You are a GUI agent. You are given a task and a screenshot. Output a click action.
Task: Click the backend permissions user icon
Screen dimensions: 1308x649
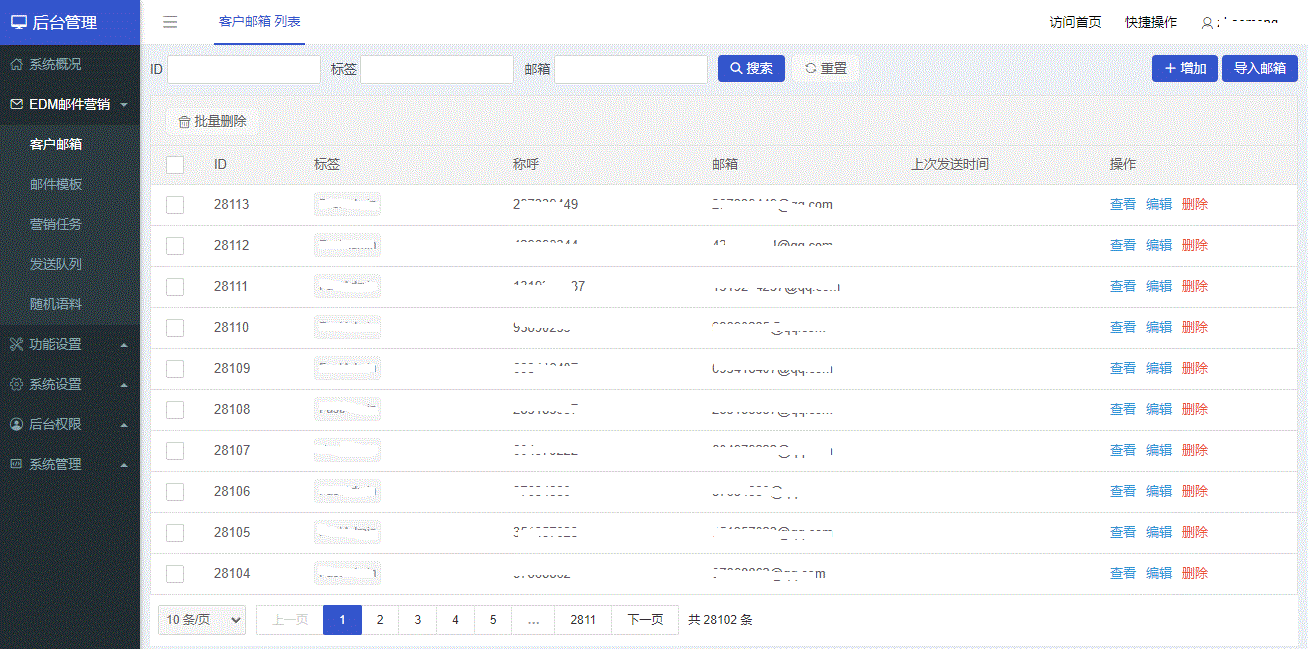(x=17, y=424)
